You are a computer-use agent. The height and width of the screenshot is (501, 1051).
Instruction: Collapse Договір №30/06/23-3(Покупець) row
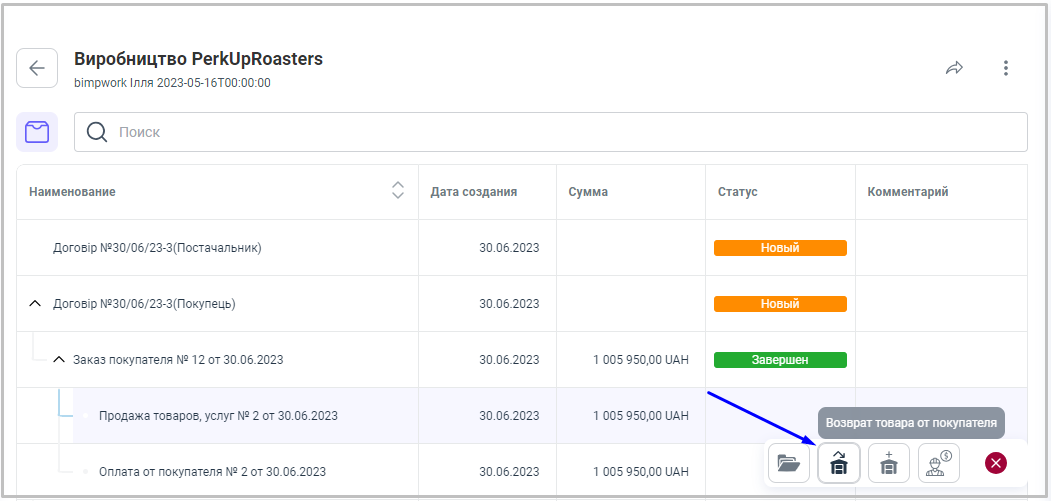click(36, 304)
